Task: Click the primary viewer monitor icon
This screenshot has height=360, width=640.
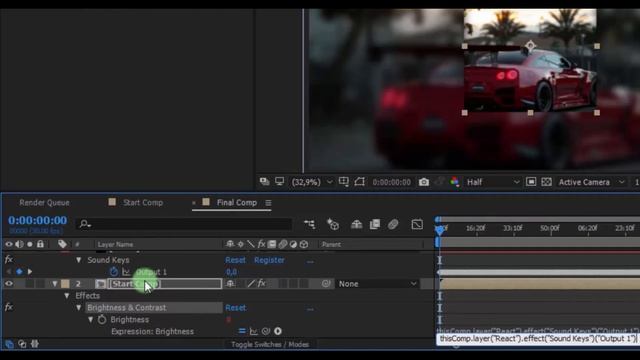Action: click(x=280, y=182)
